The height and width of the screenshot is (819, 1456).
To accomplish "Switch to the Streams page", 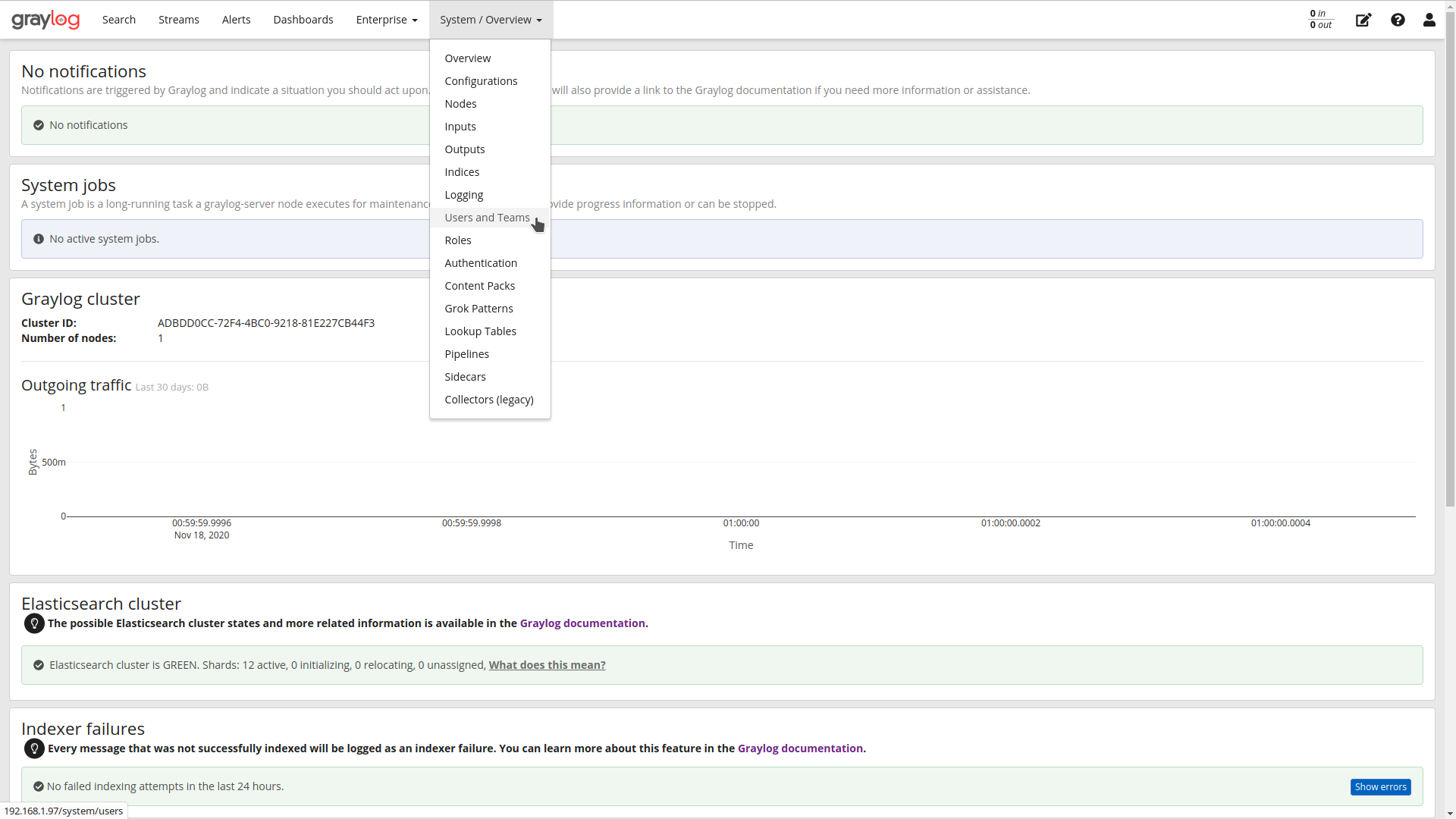I will pos(178,20).
